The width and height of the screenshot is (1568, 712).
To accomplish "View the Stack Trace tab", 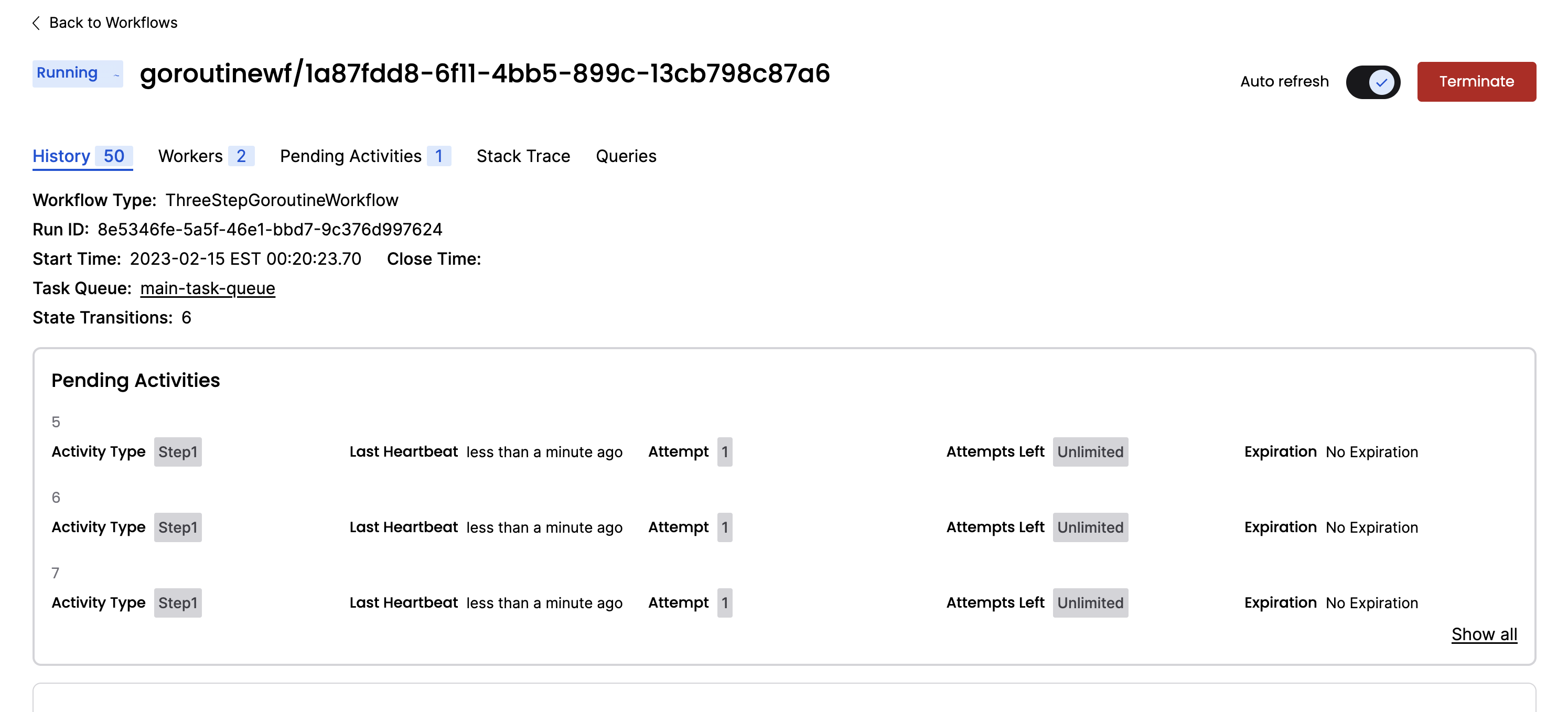I will (x=523, y=156).
